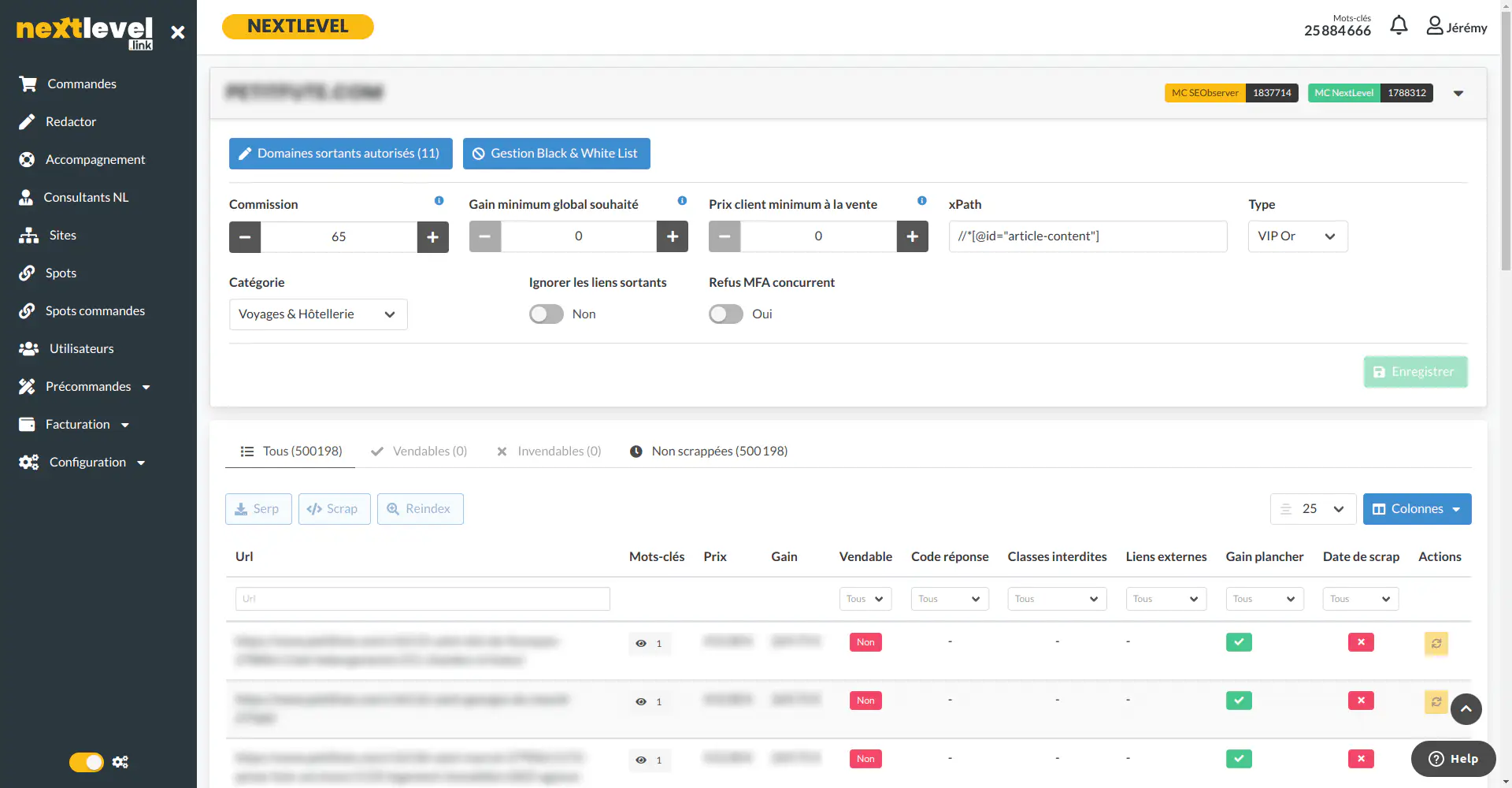Switch to the Vendables (0) tab
The height and width of the screenshot is (788, 1512).
click(x=419, y=452)
